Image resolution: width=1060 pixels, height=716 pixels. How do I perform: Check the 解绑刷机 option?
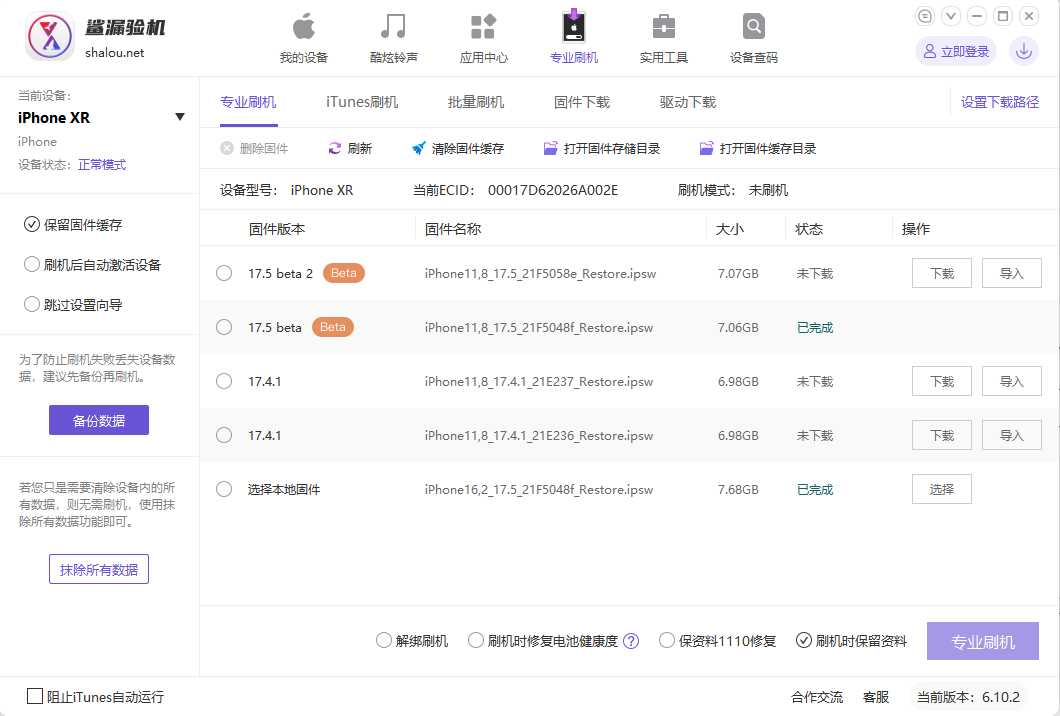383,640
